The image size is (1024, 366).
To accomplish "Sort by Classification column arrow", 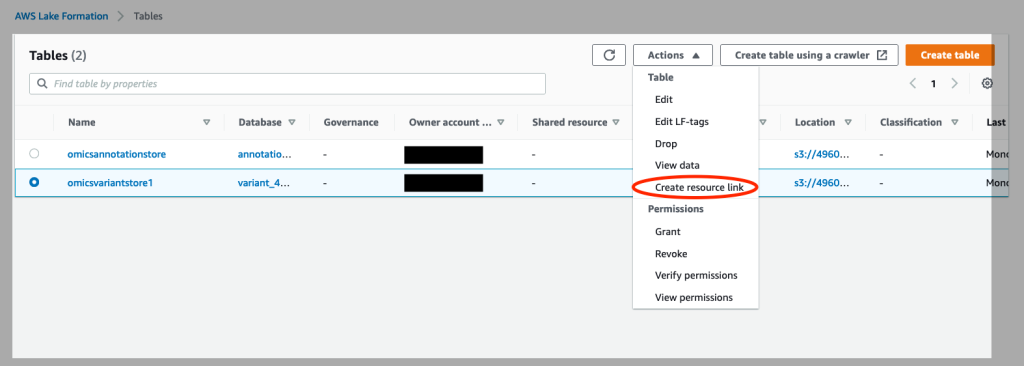I will tap(955, 122).
